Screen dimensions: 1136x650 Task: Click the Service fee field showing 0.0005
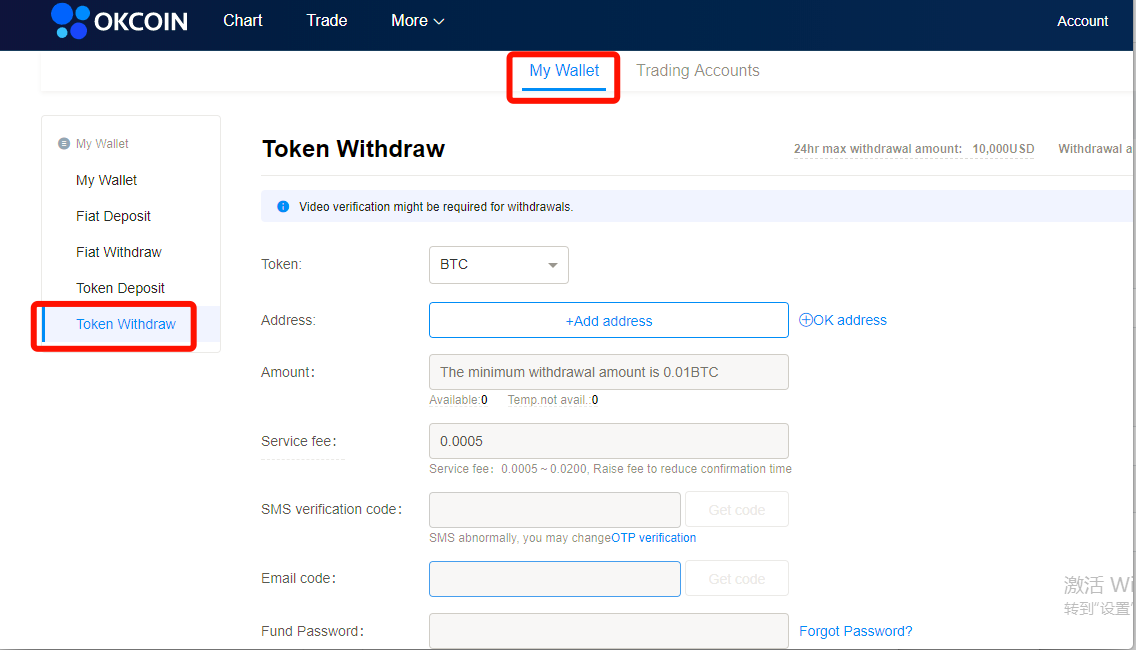pos(609,441)
